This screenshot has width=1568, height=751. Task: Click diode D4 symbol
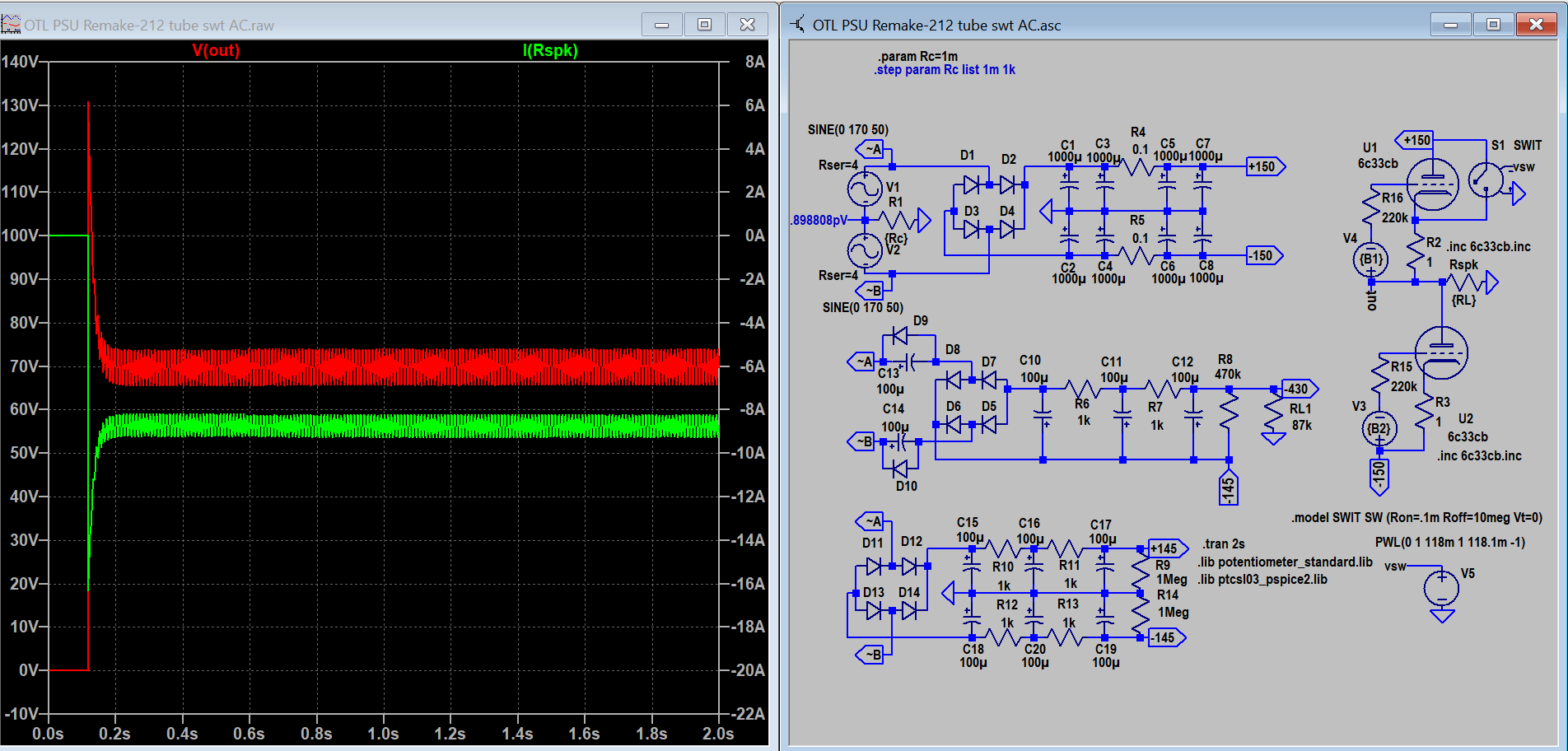coord(1006,229)
